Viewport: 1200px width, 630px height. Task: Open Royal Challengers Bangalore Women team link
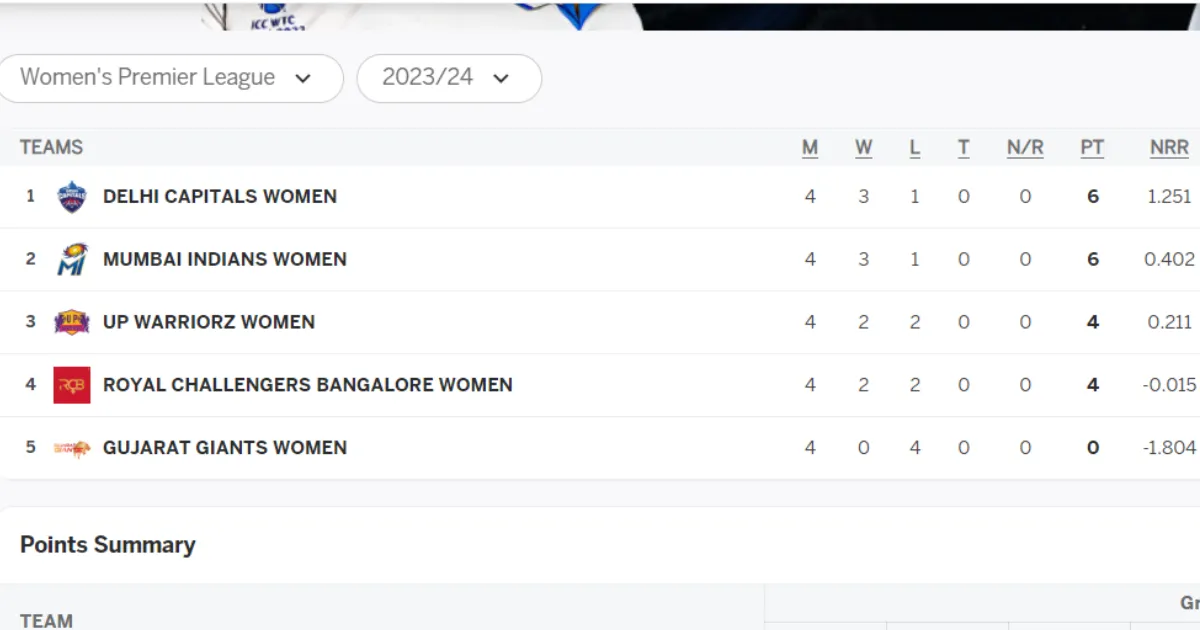coord(308,385)
